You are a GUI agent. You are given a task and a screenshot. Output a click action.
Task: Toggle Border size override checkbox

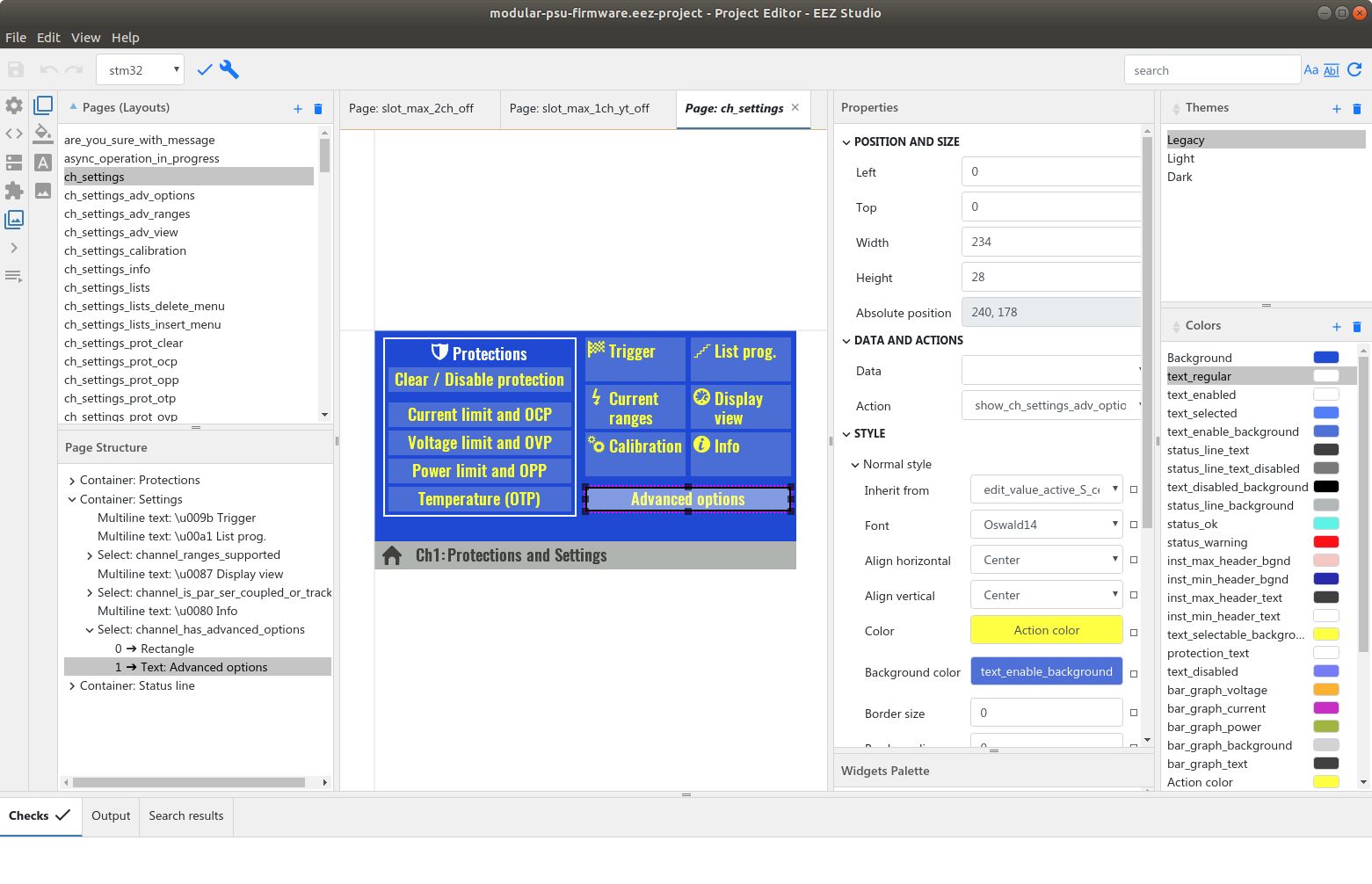pyautogui.click(x=1134, y=713)
